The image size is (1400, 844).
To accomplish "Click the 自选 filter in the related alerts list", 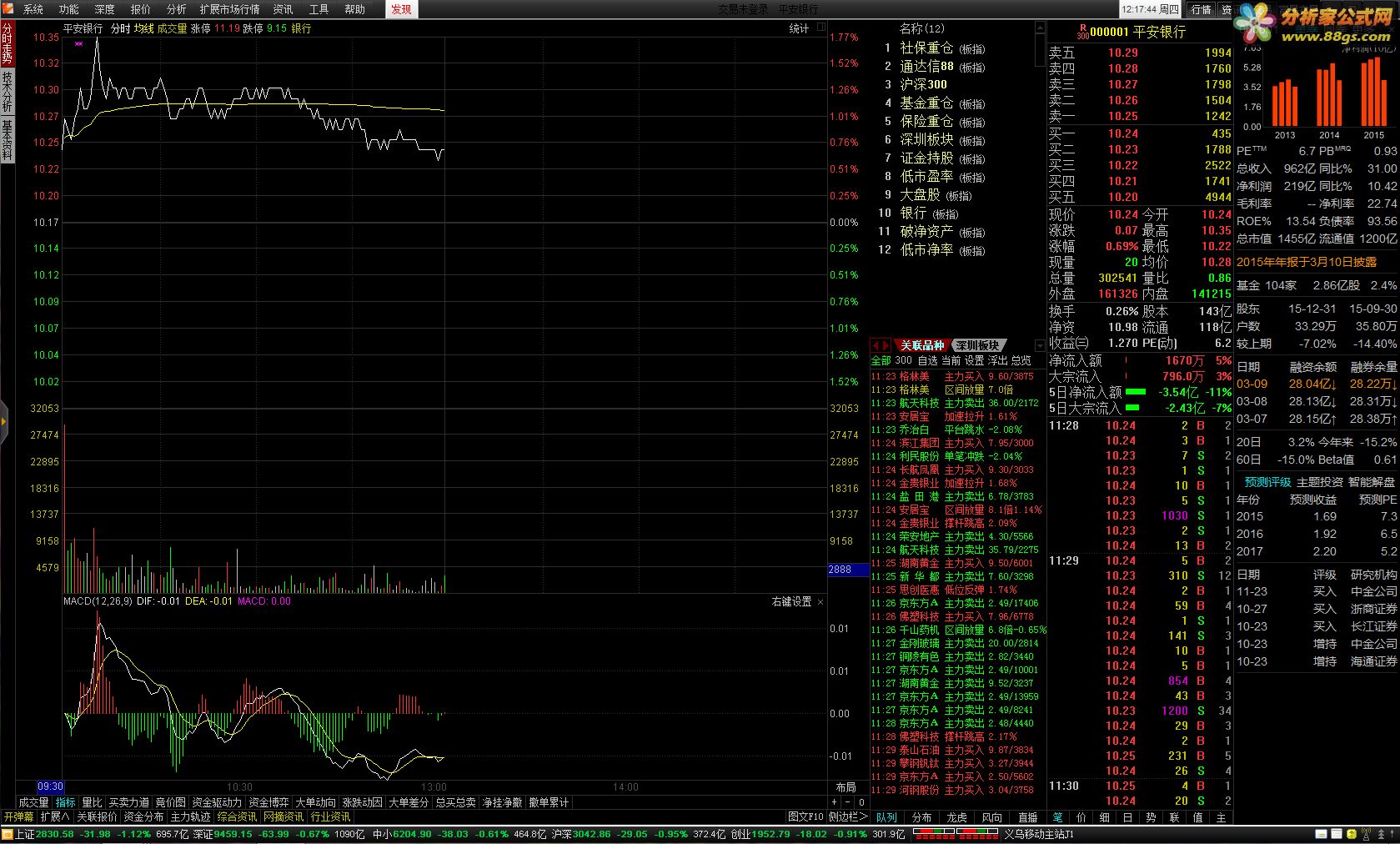I will (927, 361).
